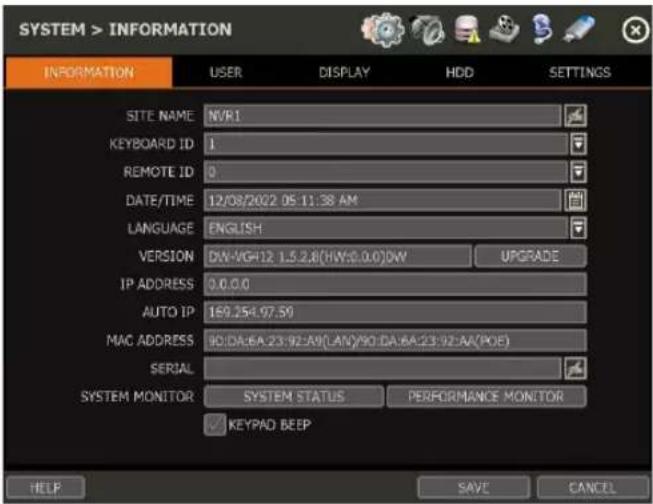Open Performance Monitor
Viewport: 653px width, 504px height.
click(486, 397)
